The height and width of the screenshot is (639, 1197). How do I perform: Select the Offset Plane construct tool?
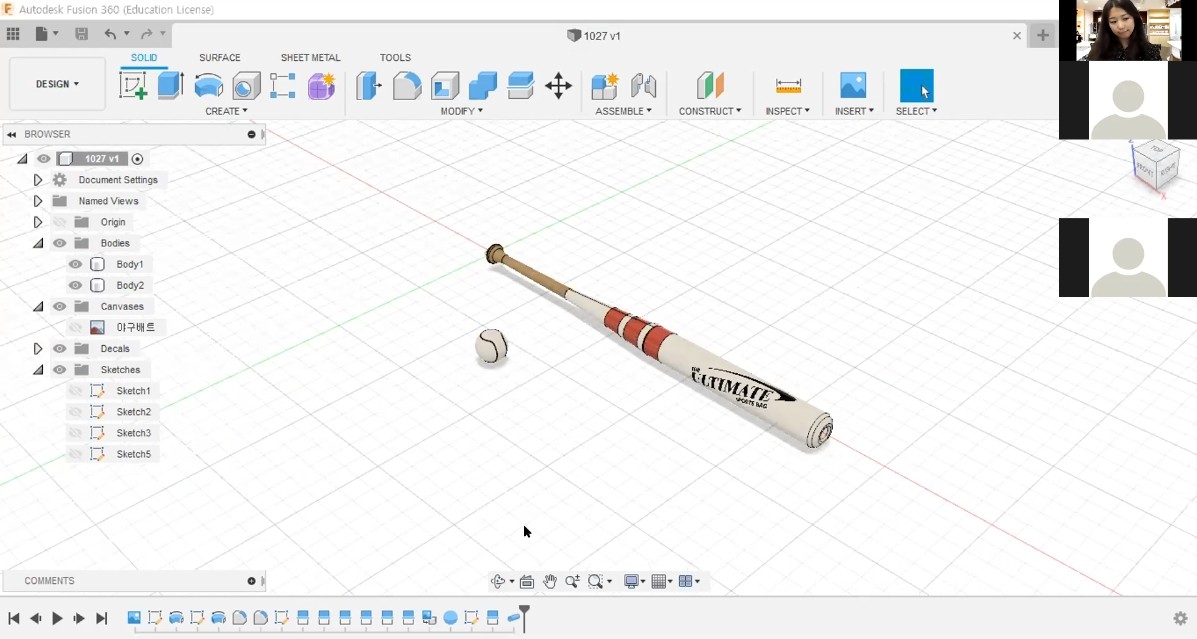(x=710, y=86)
